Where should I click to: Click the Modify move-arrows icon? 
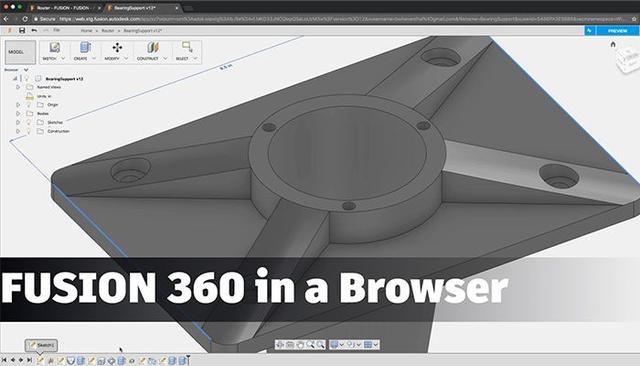coord(117,48)
